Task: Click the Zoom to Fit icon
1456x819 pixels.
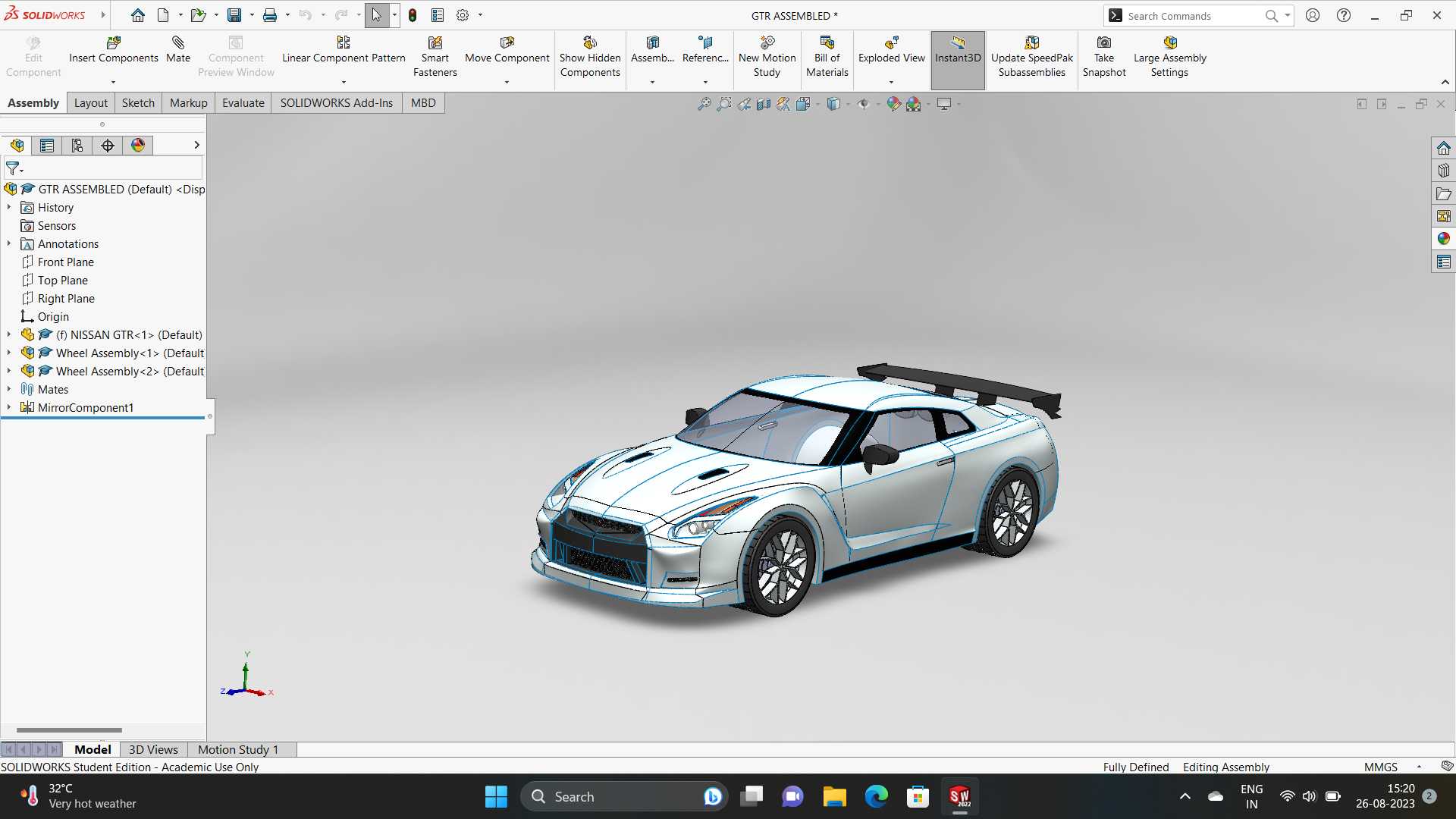Action: pos(704,105)
